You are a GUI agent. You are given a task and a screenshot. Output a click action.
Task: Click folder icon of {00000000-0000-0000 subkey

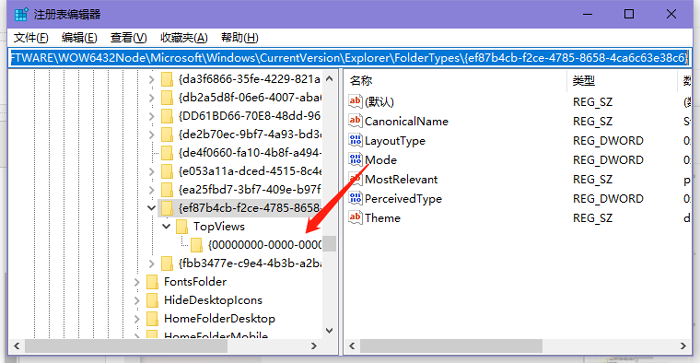197,245
